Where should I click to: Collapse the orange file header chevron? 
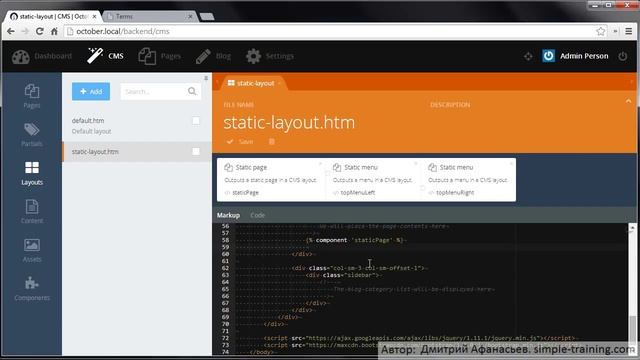[x=629, y=101]
